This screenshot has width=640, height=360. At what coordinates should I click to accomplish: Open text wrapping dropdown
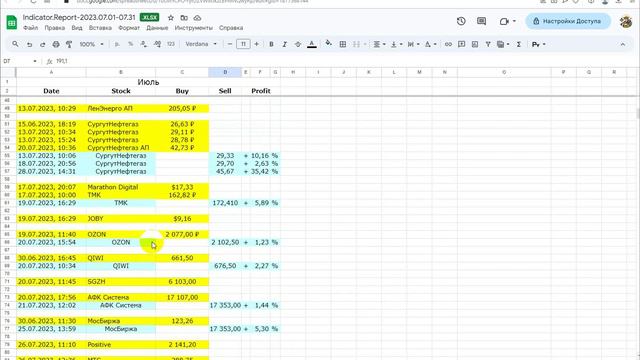pos(413,44)
